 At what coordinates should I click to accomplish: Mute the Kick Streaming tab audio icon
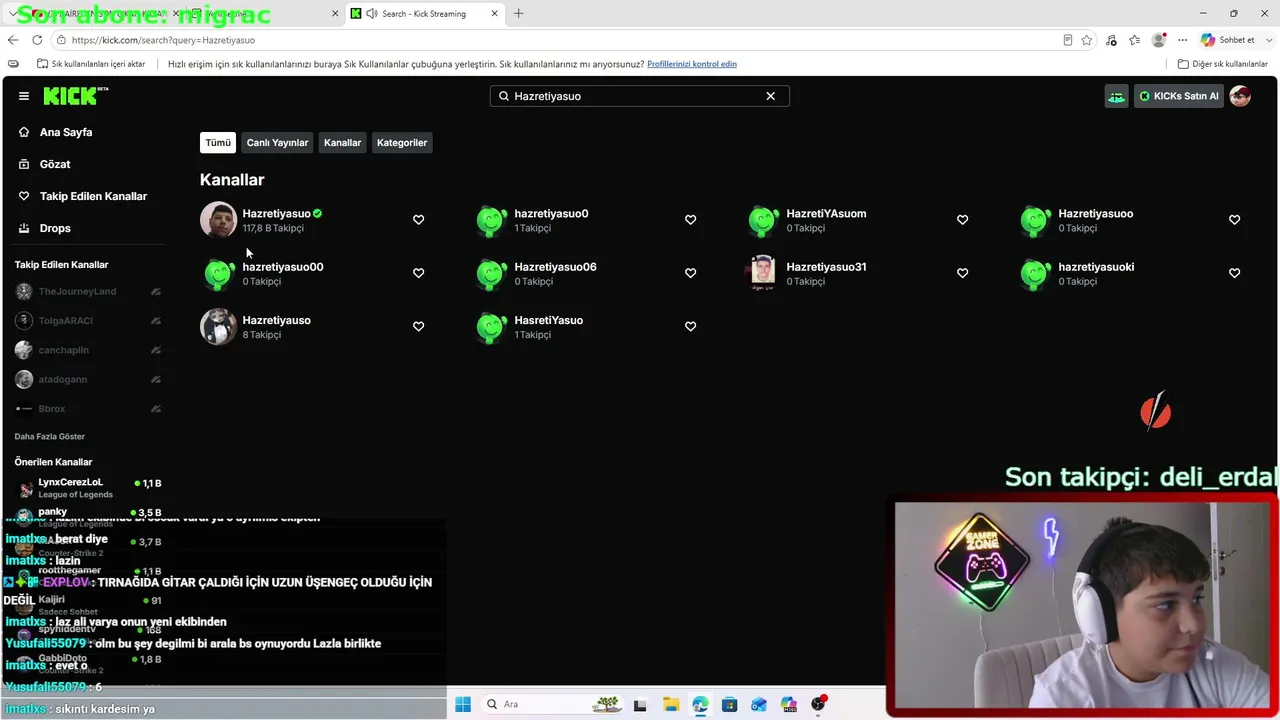point(372,14)
